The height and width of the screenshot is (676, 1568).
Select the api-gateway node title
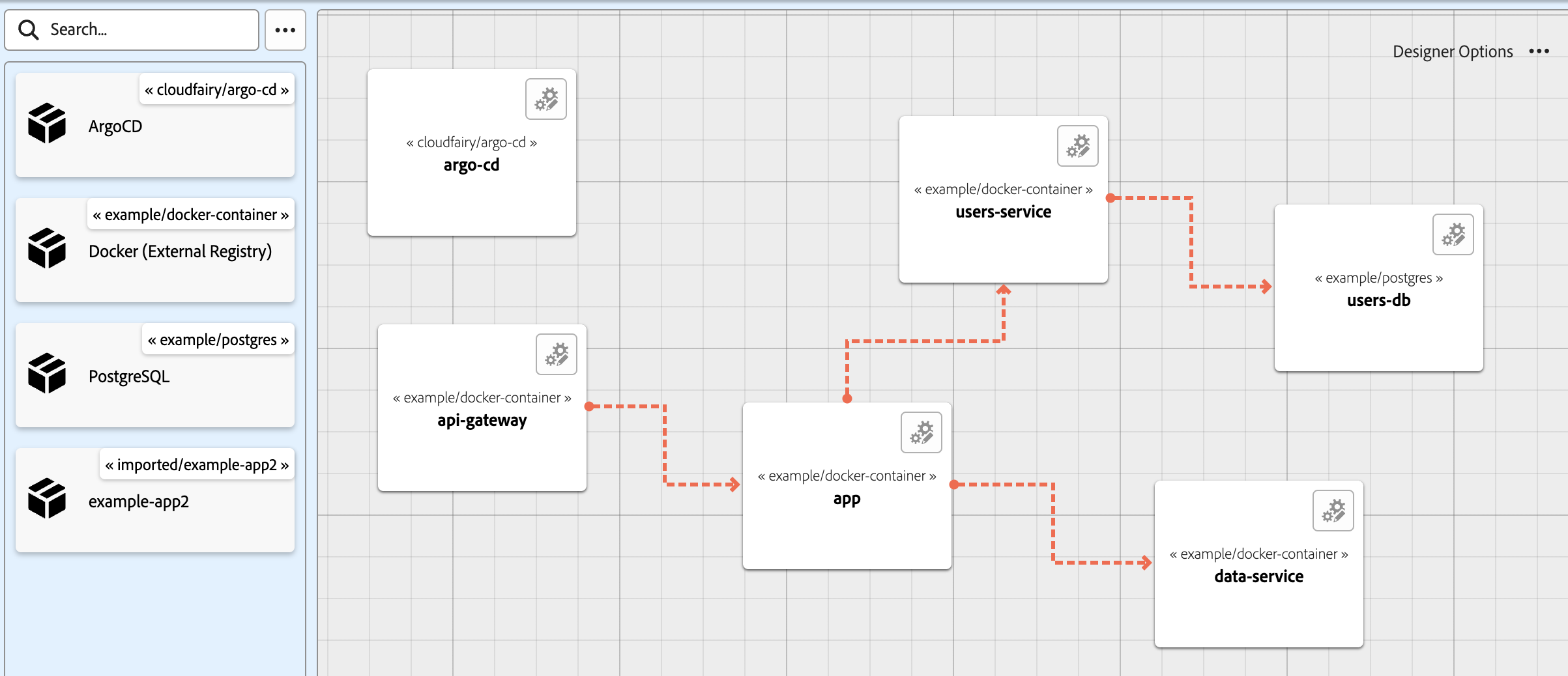pyautogui.click(x=482, y=421)
